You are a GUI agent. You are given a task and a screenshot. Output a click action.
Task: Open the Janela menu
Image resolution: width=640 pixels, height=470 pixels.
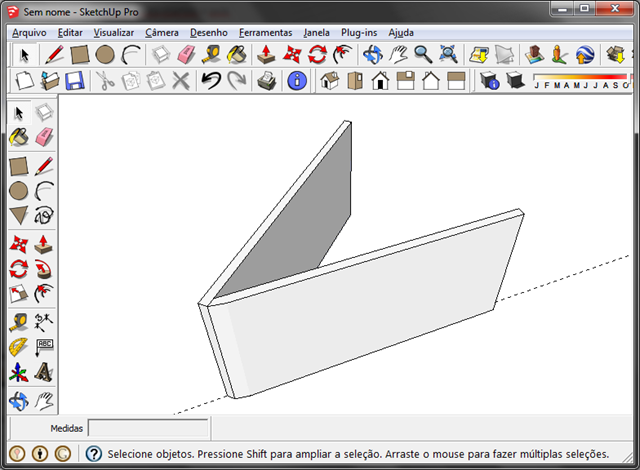(x=316, y=33)
